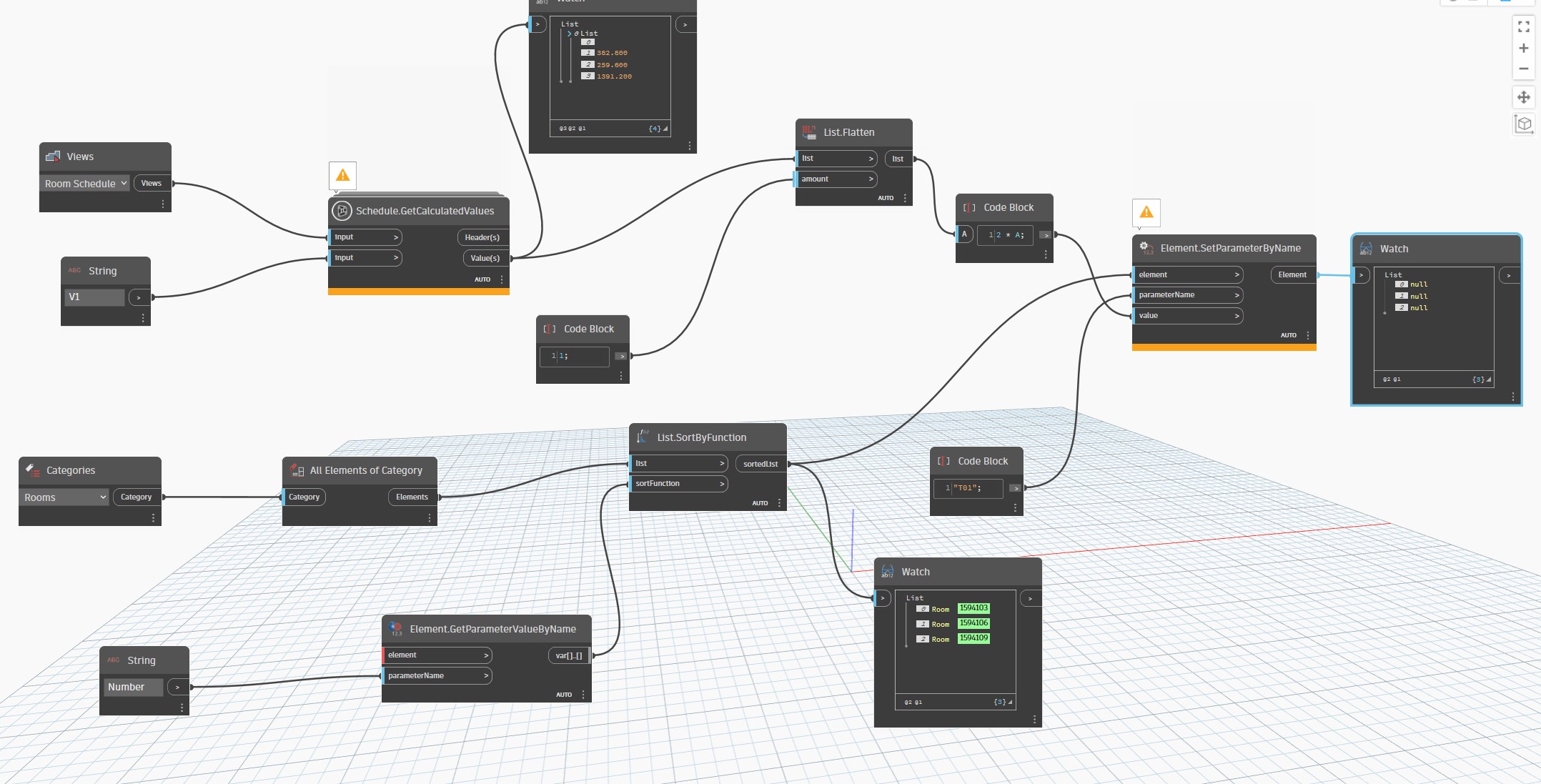
Task: Edit the code block containing 1;
Action: pyautogui.click(x=575, y=356)
